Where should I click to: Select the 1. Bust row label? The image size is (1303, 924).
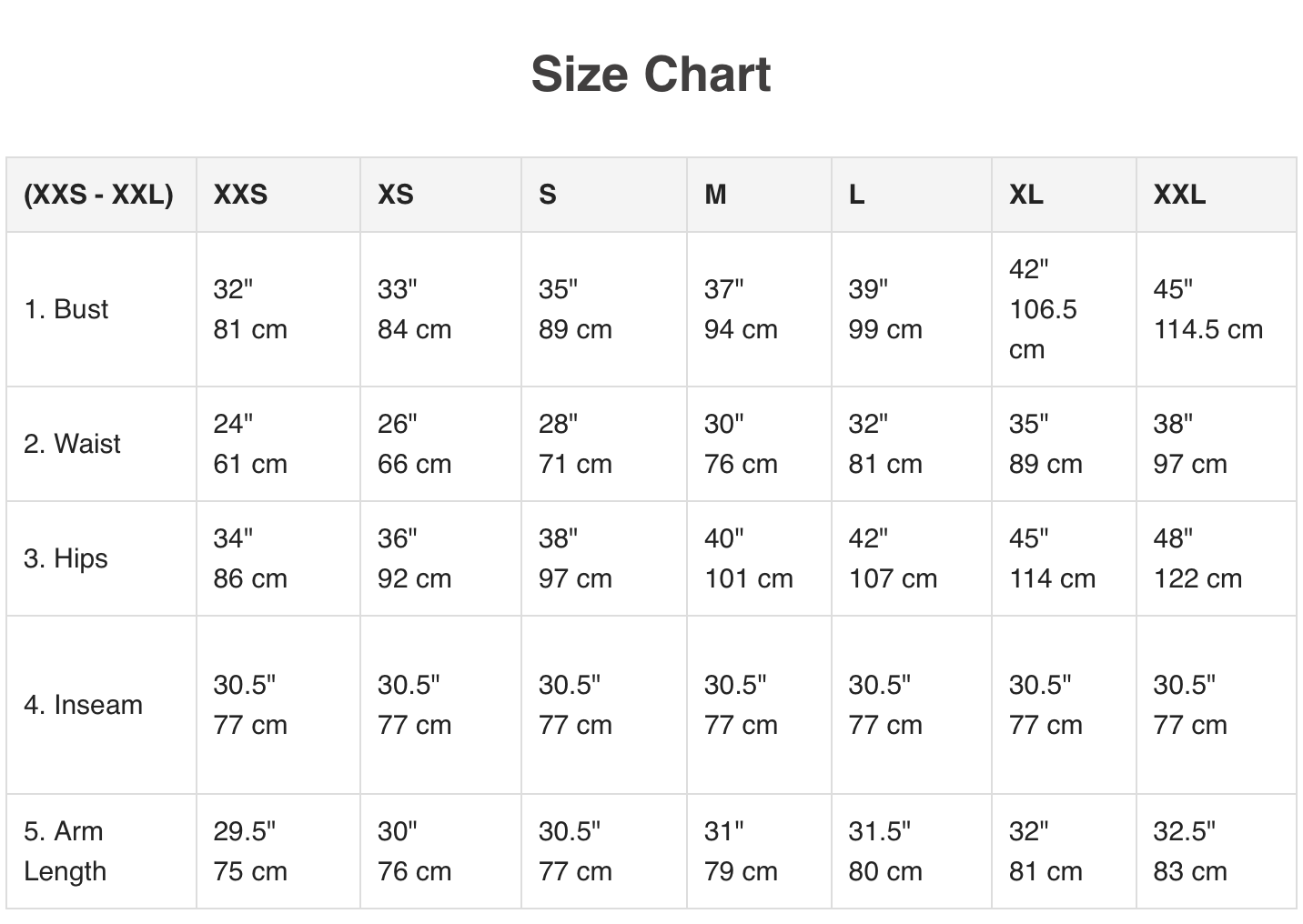click(x=66, y=309)
